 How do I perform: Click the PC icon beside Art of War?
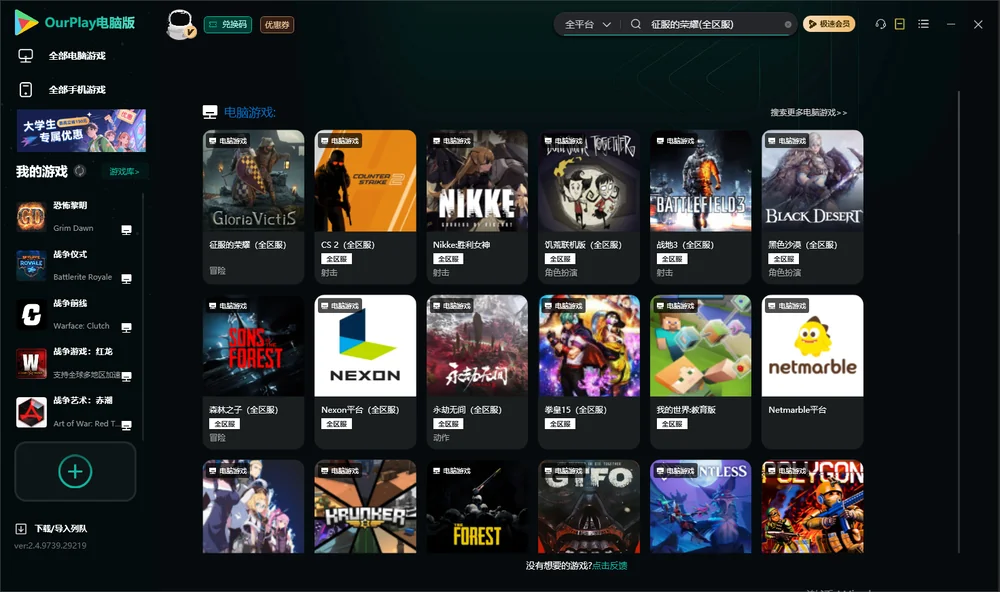click(x=126, y=426)
